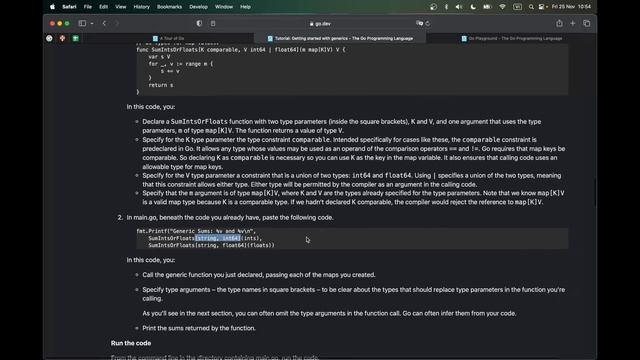This screenshot has width=640, height=360.
Task: Open the History menu
Action: [x=141, y=7]
